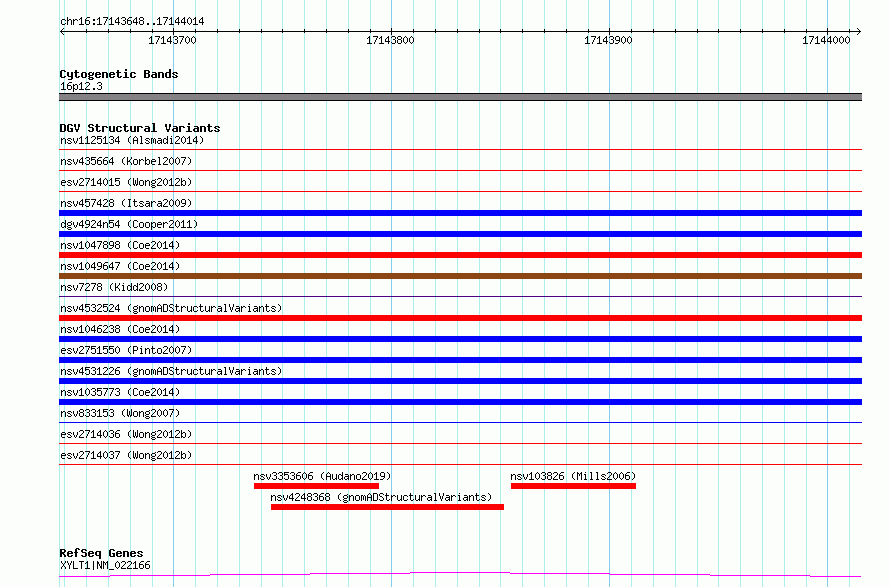Viewport: 890px width, 587px height.
Task: Click the 17143800 ruler position
Action: pos(391,40)
